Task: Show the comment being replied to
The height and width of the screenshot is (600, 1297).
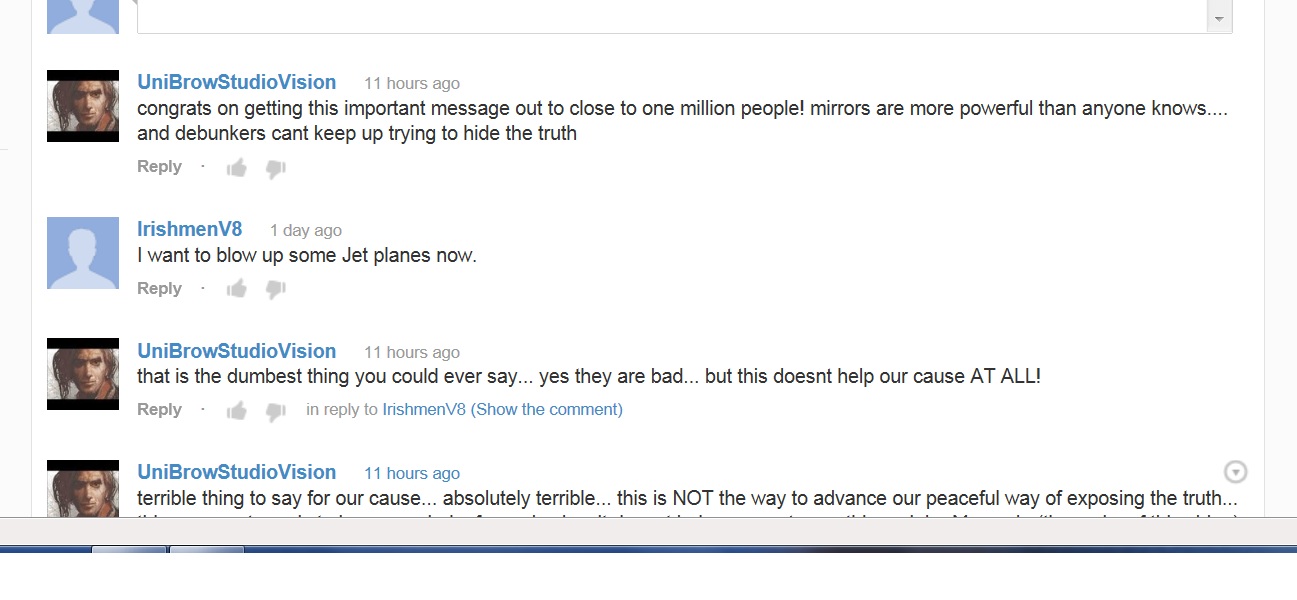Action: [x=546, y=409]
